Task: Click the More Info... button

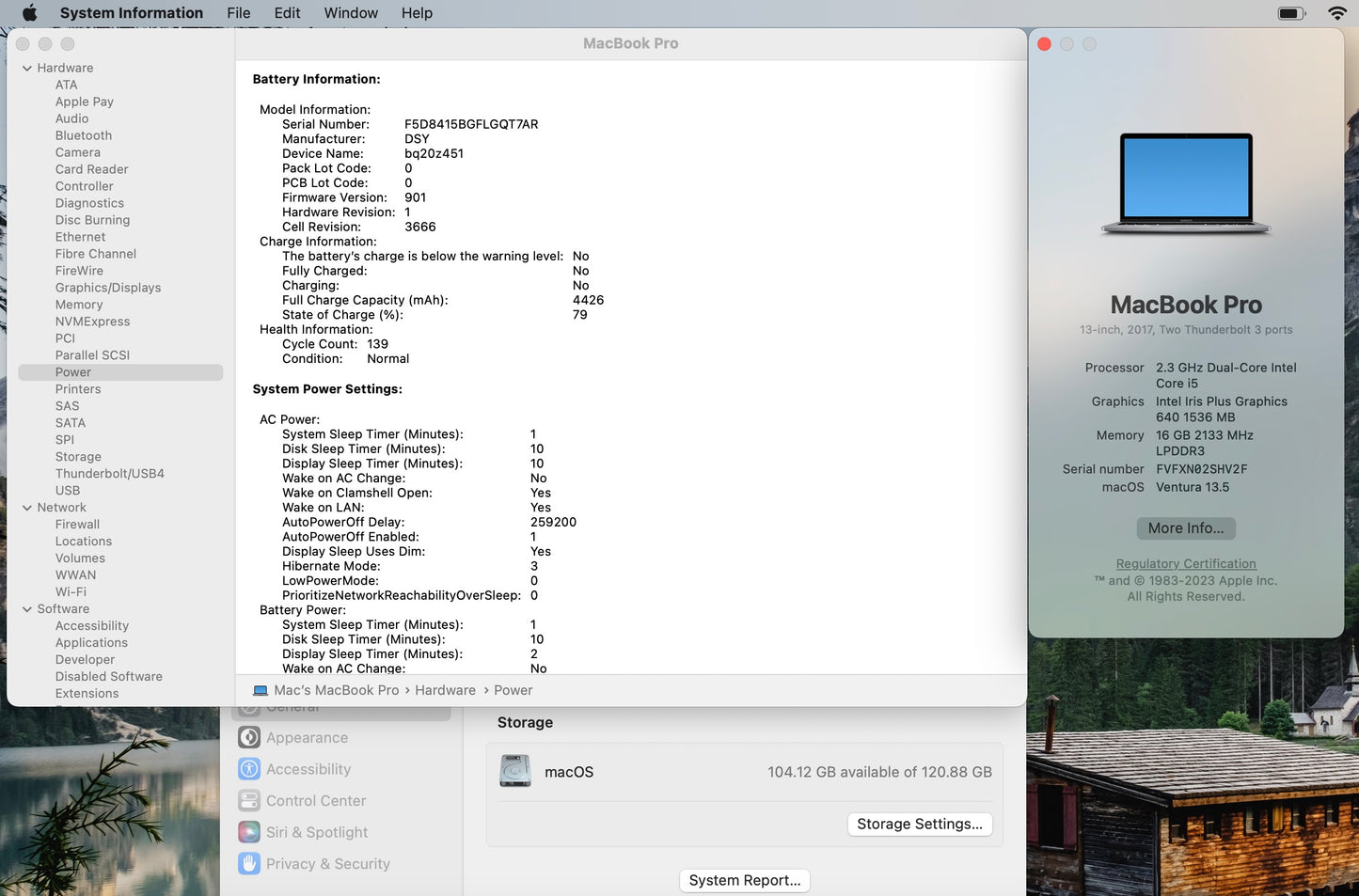Action: coord(1185,528)
